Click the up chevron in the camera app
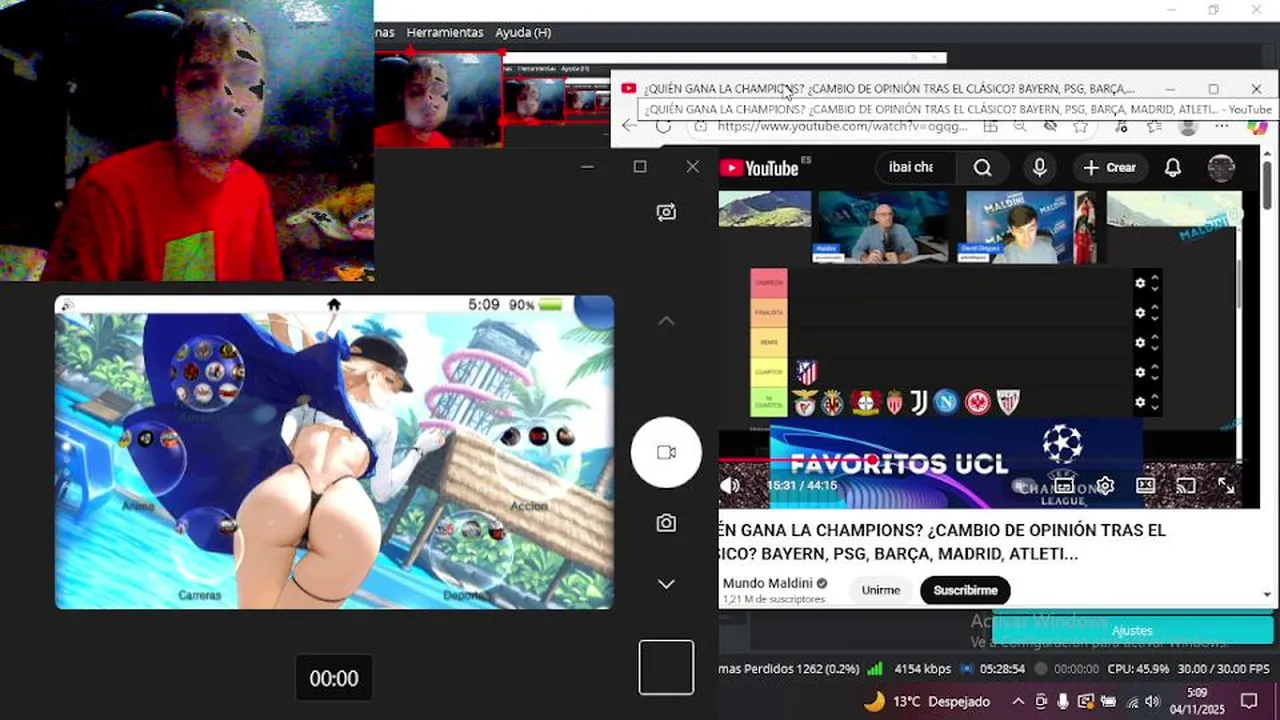Screen dimensions: 1280x720 coord(666,321)
